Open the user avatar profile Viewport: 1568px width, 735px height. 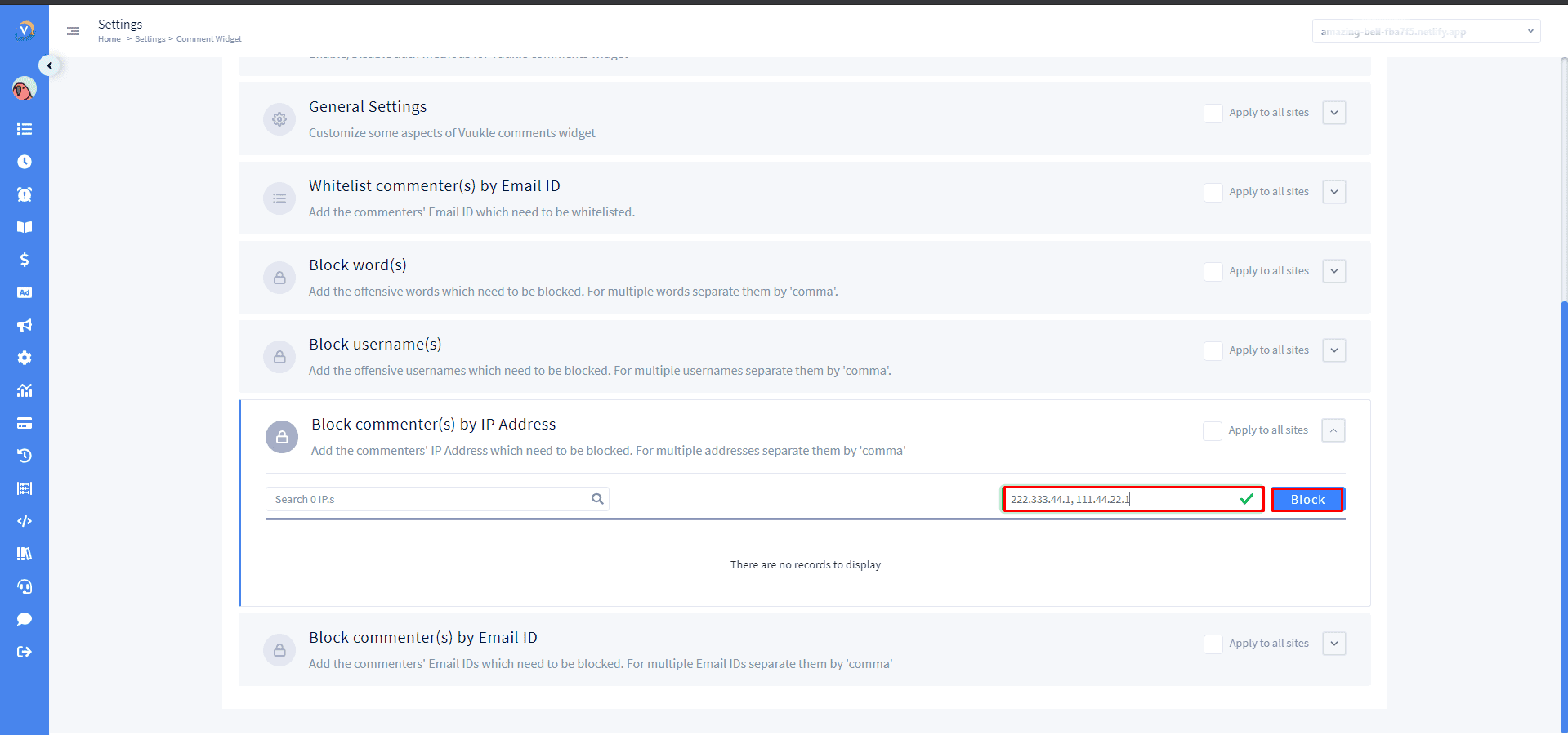click(25, 89)
